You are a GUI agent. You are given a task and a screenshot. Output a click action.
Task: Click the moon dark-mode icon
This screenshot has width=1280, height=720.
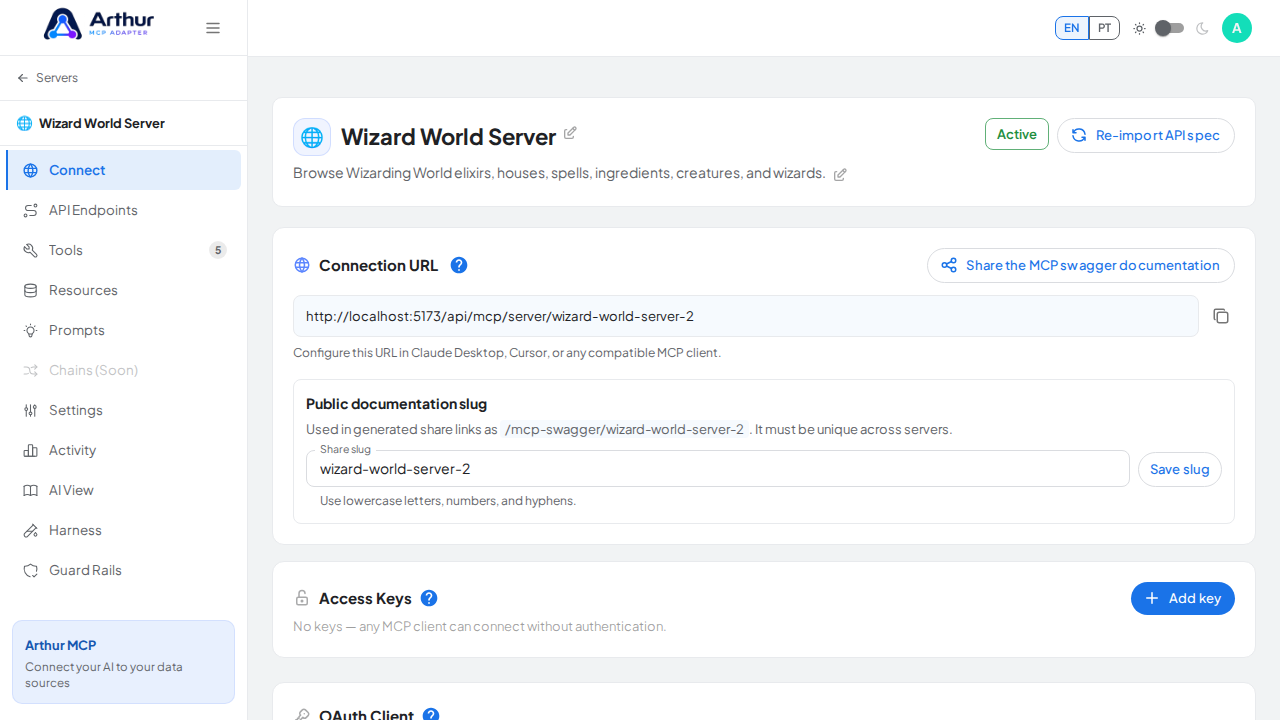coord(1202,28)
